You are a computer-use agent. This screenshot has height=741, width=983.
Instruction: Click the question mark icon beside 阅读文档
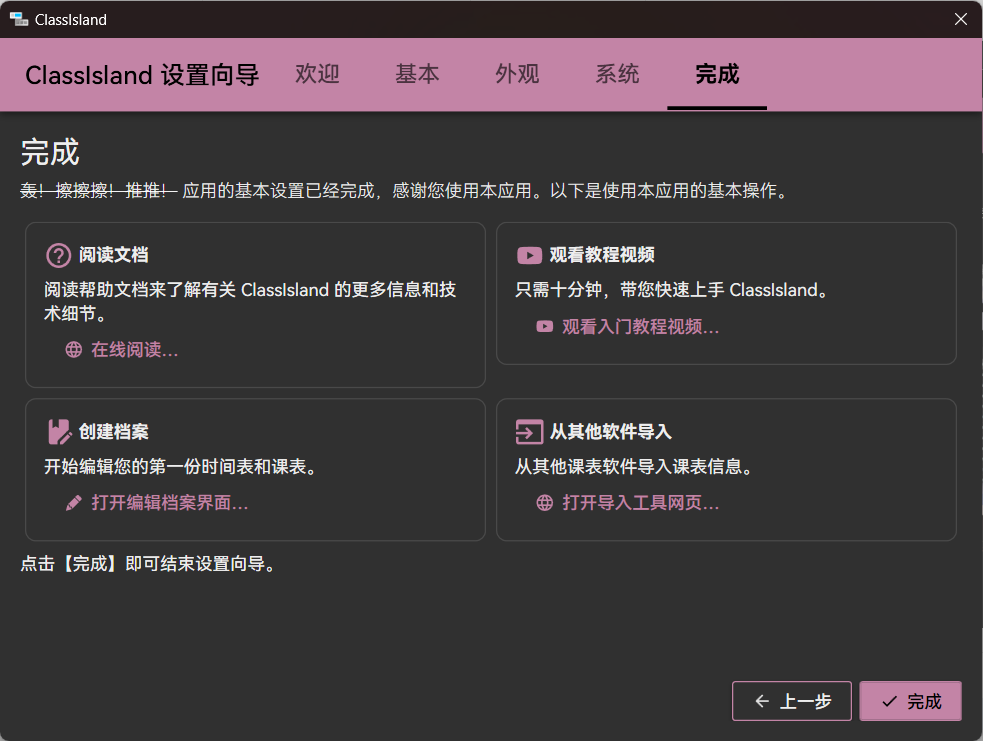pyautogui.click(x=59, y=255)
